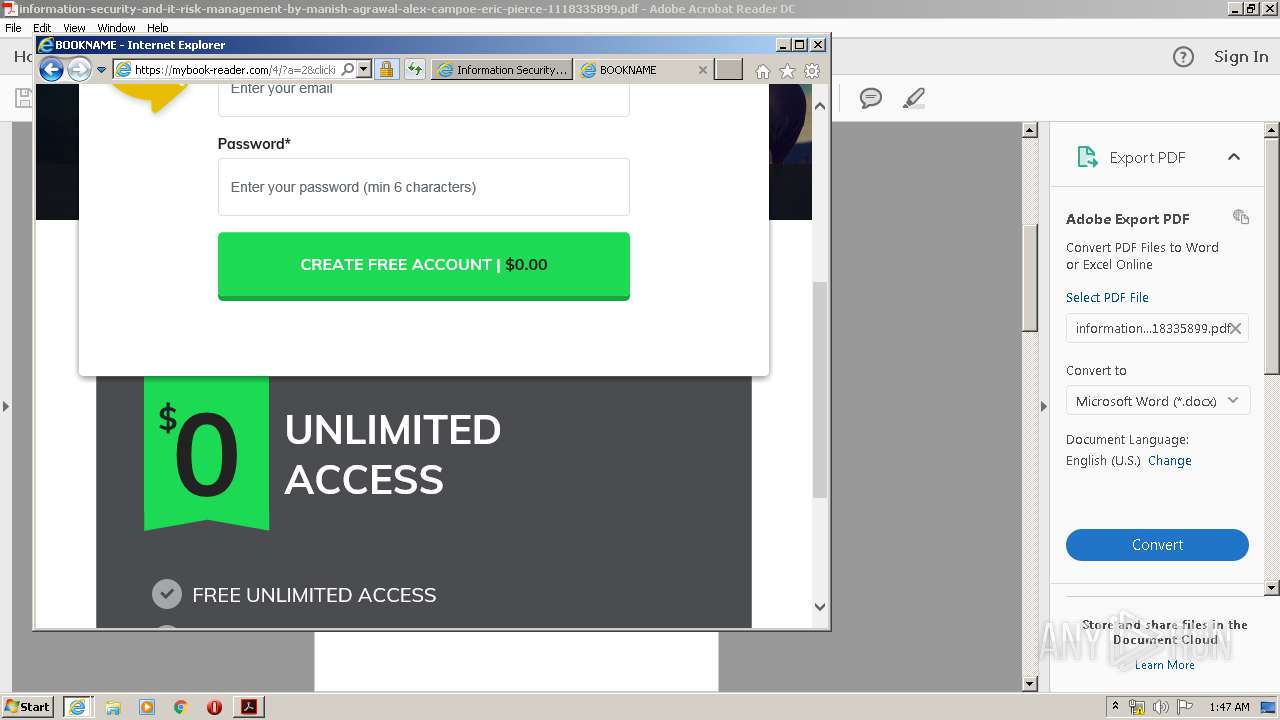Collapse the Export PDF panel chevron
The height and width of the screenshot is (720, 1280).
point(1234,157)
